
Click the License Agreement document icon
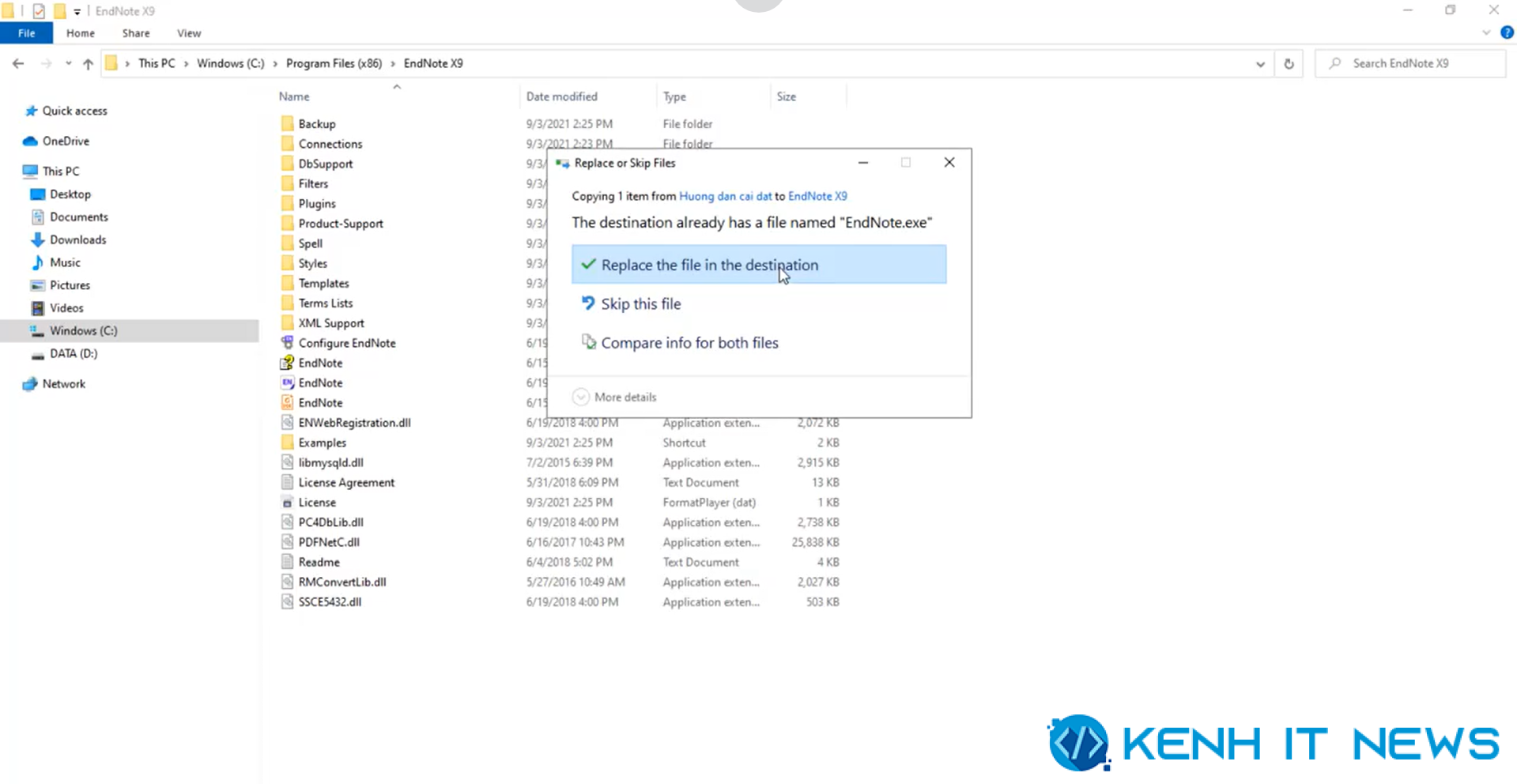click(x=288, y=482)
